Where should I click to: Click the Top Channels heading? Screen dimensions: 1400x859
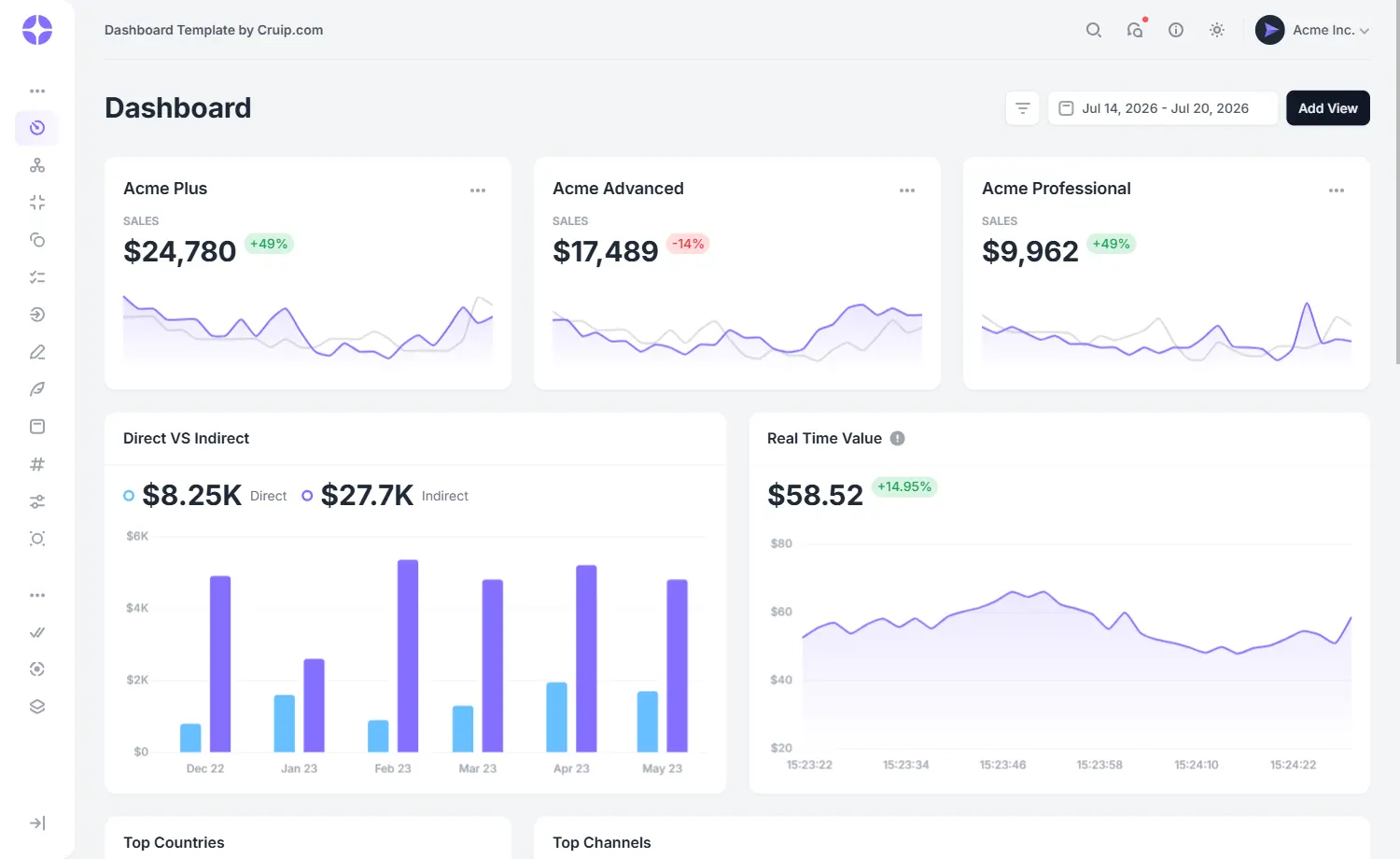[602, 842]
